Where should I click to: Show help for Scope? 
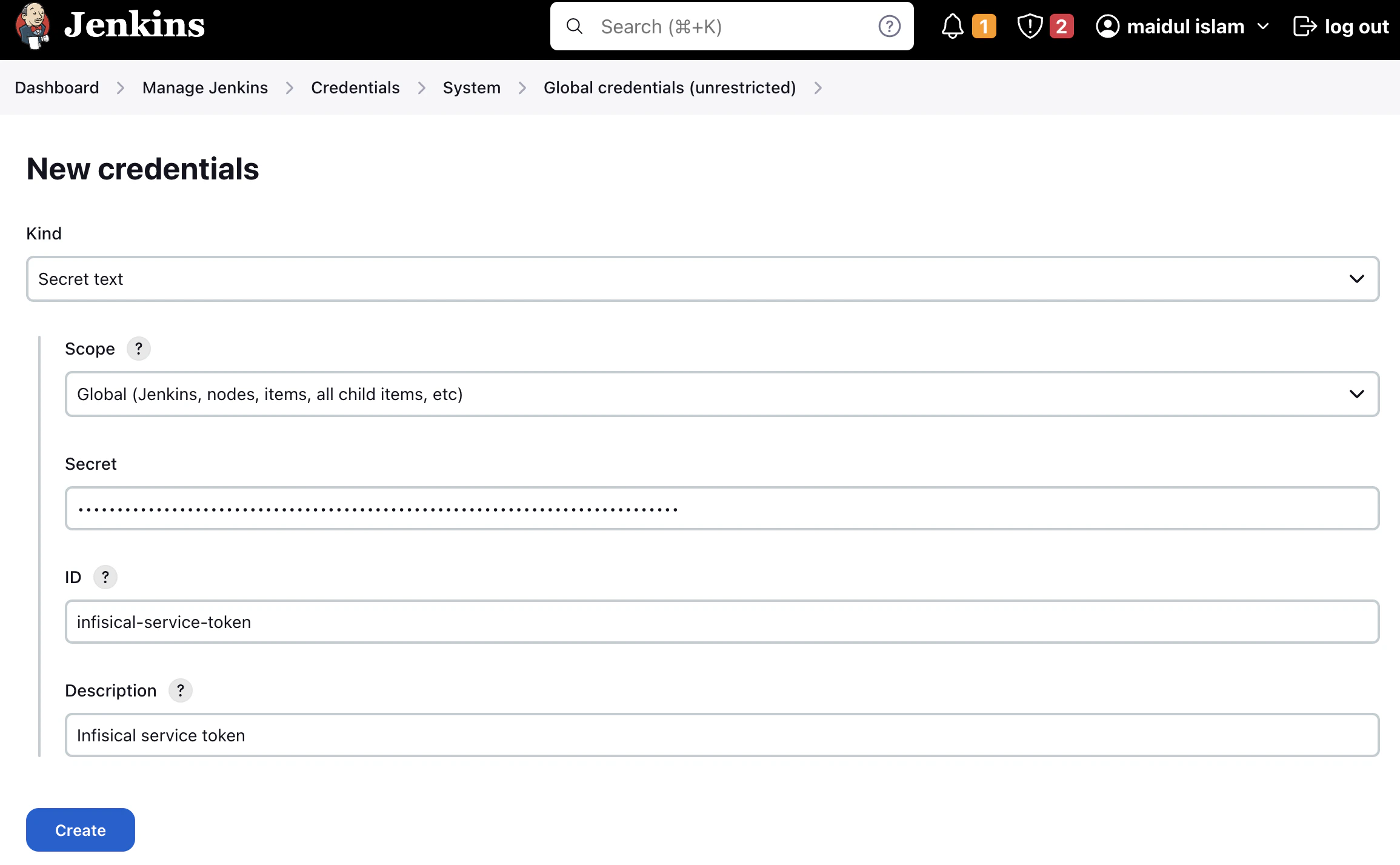(x=139, y=349)
